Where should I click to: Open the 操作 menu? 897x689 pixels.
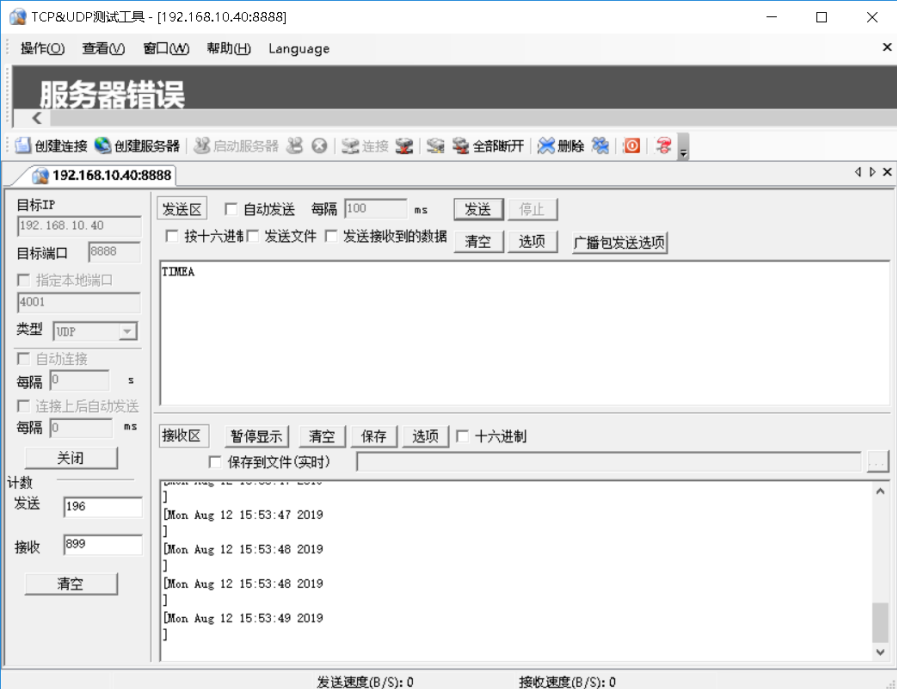[x=40, y=48]
